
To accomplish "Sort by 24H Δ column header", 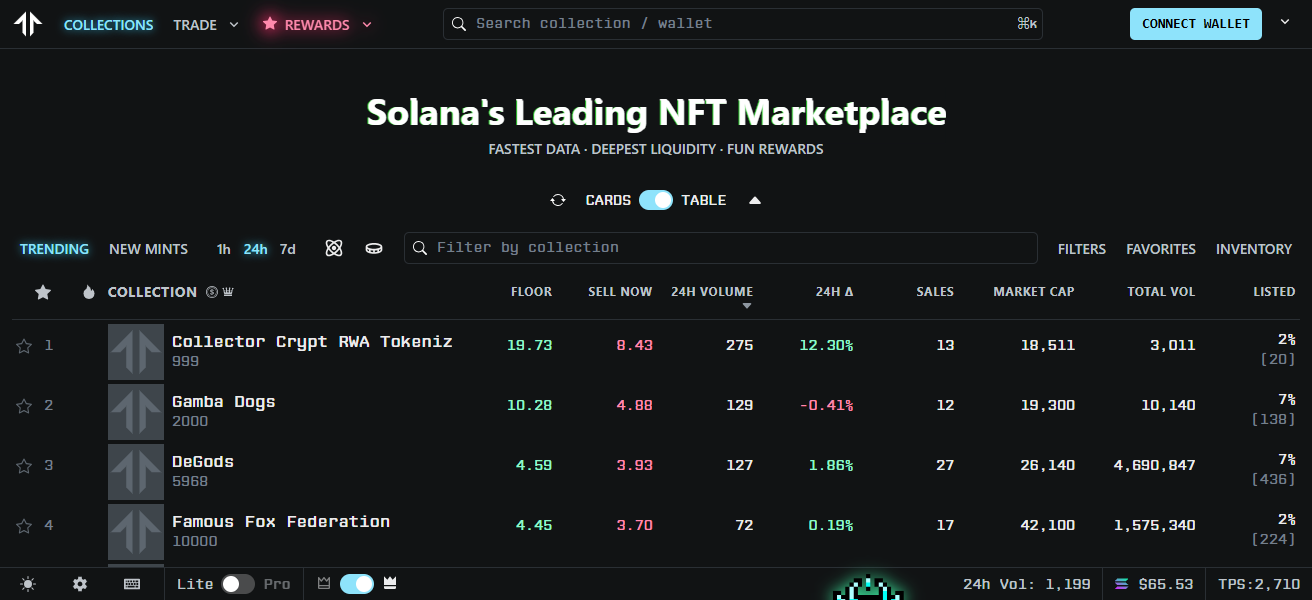I will pos(834,292).
